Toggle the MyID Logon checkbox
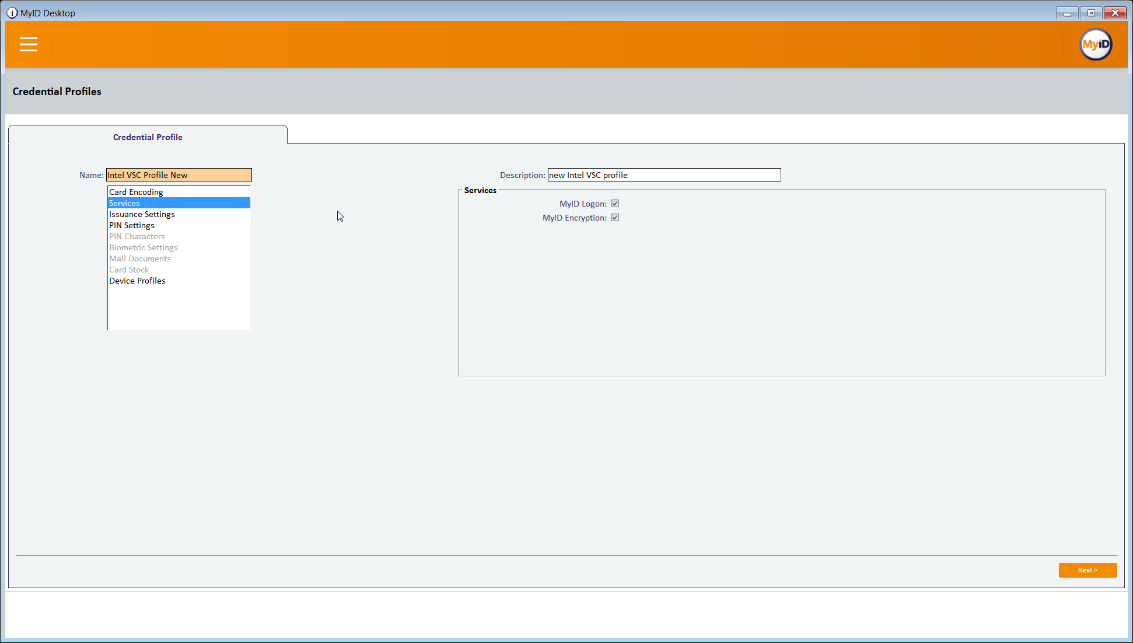 click(615, 204)
